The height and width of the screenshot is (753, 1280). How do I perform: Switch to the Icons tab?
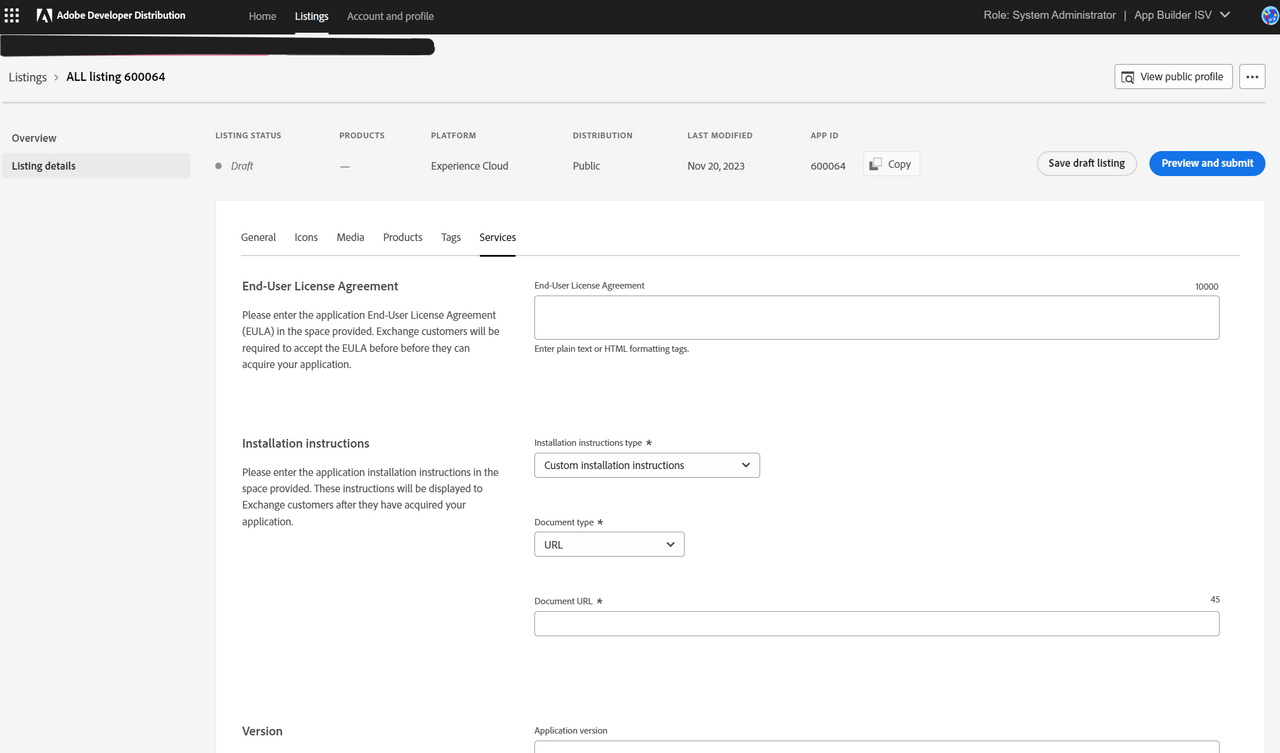306,237
